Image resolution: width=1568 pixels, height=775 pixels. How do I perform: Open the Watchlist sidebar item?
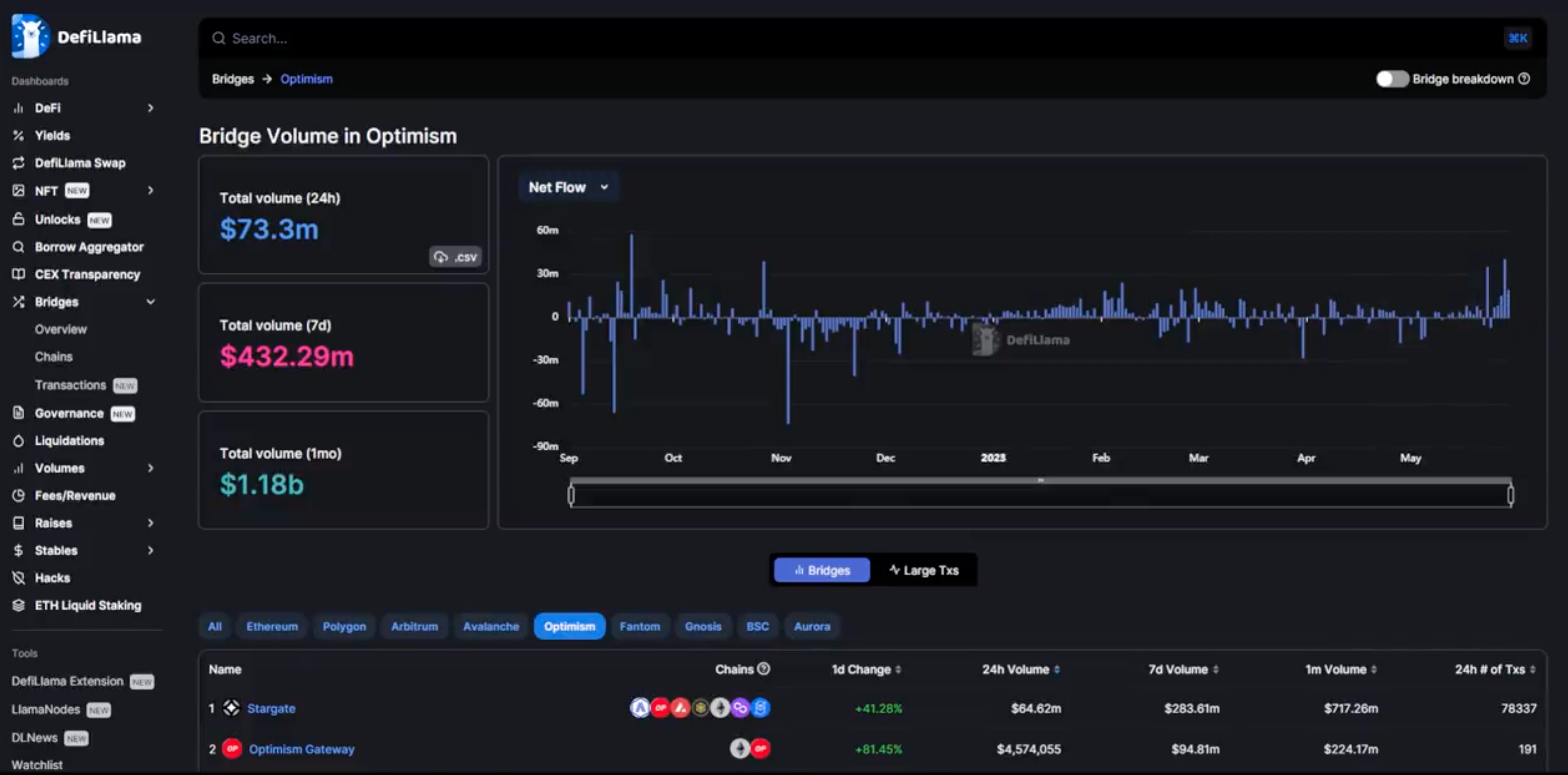click(36, 765)
